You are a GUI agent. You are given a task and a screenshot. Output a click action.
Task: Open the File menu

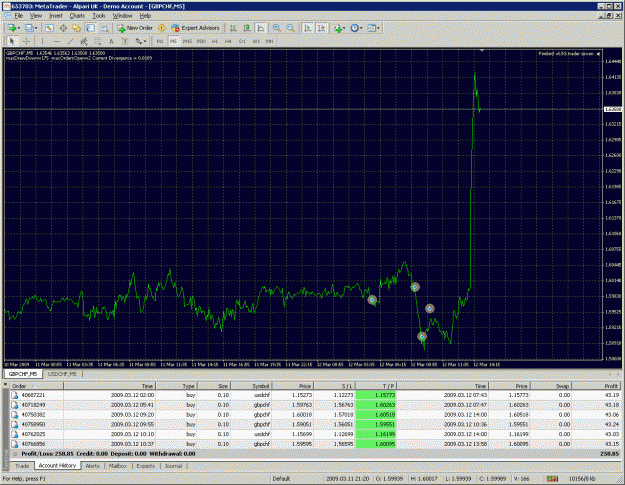pyautogui.click(x=19, y=16)
